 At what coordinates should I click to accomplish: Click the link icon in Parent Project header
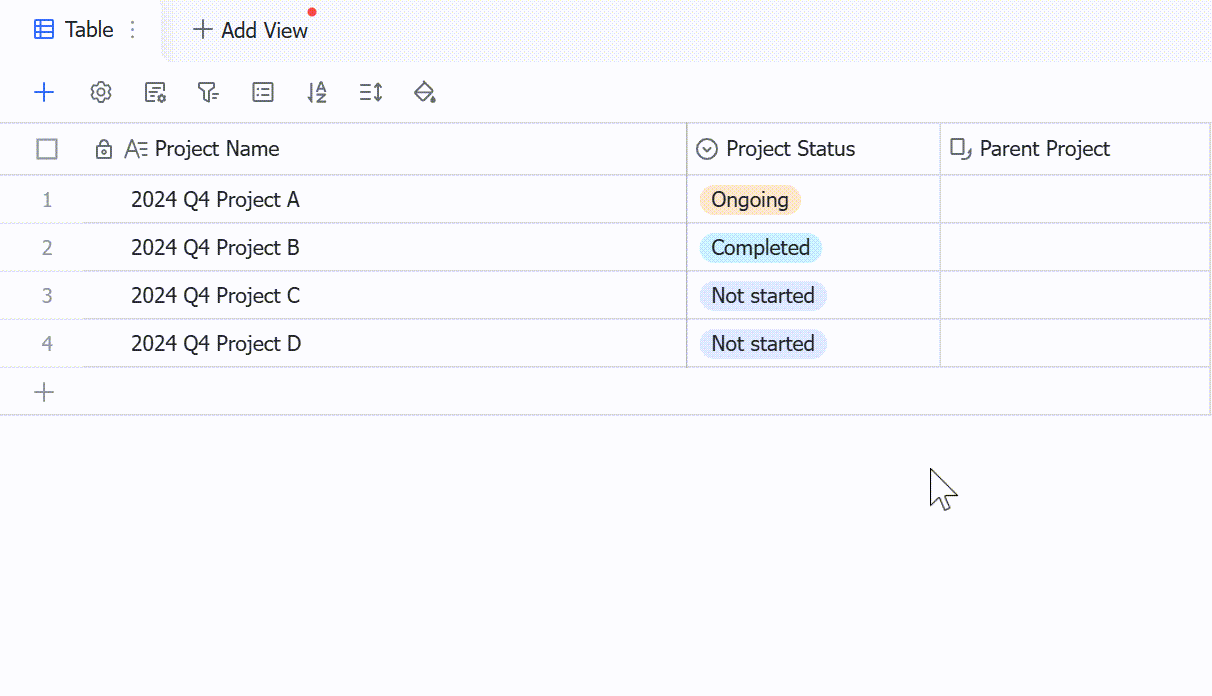pyautogui.click(x=961, y=149)
